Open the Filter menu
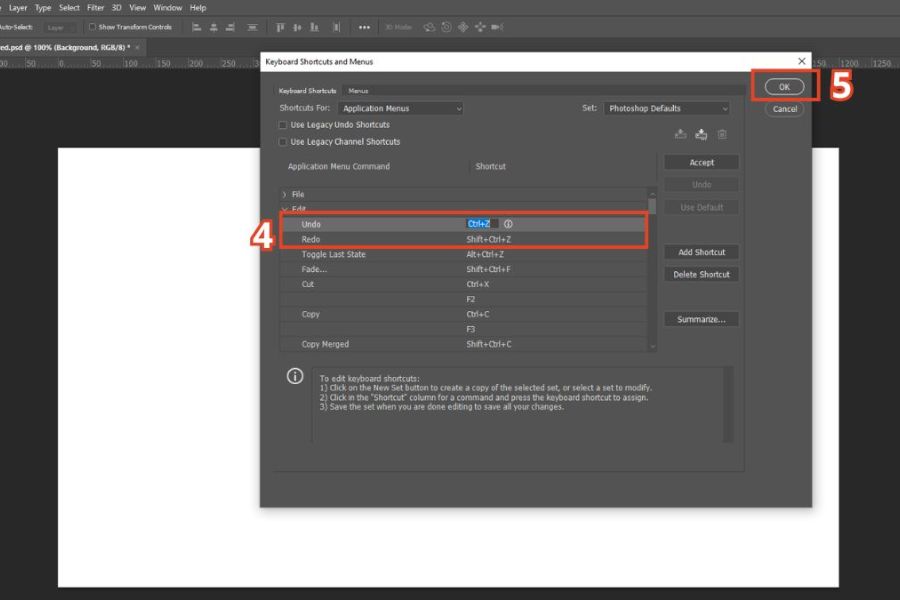 (95, 7)
